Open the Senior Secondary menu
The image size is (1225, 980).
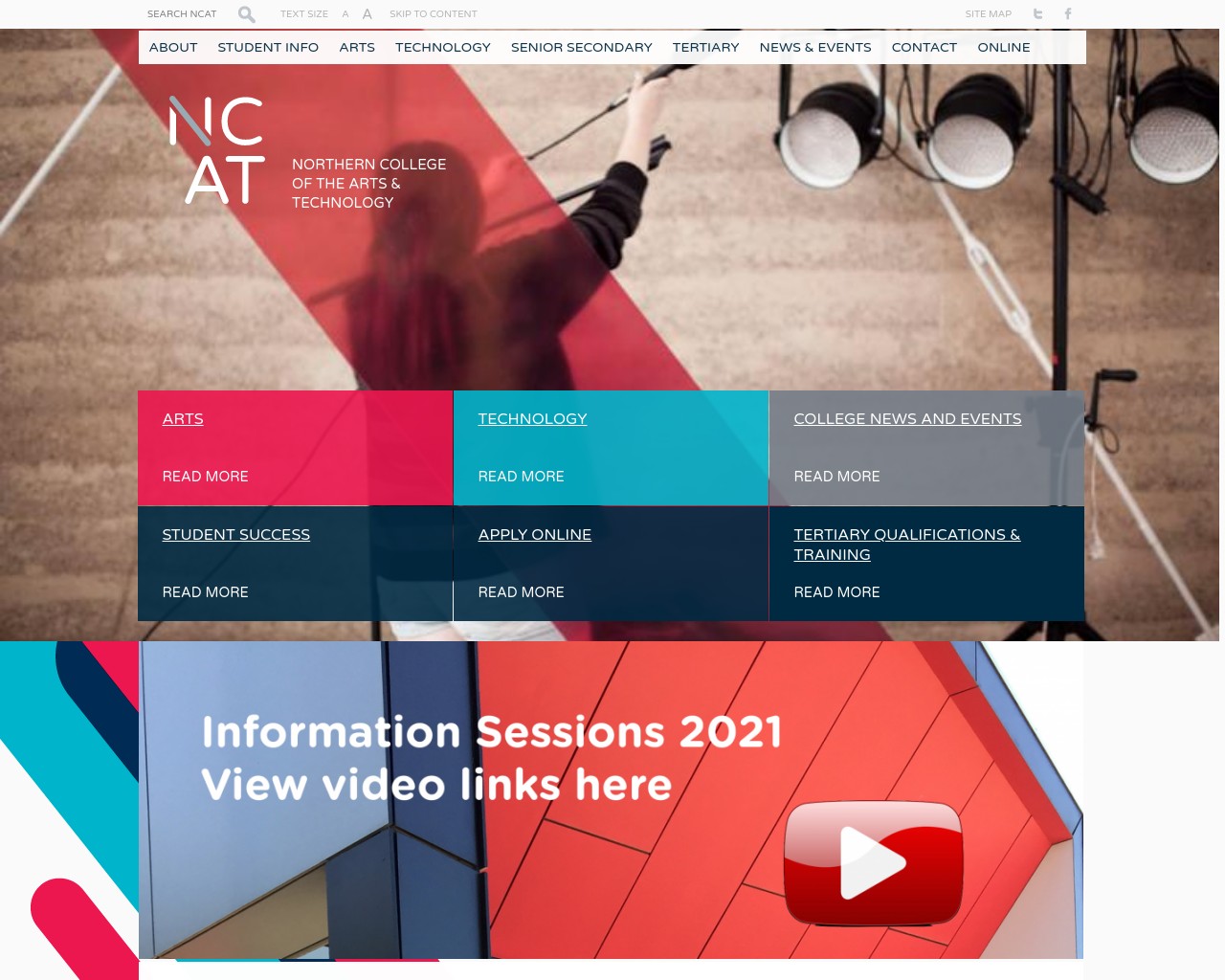(x=581, y=48)
